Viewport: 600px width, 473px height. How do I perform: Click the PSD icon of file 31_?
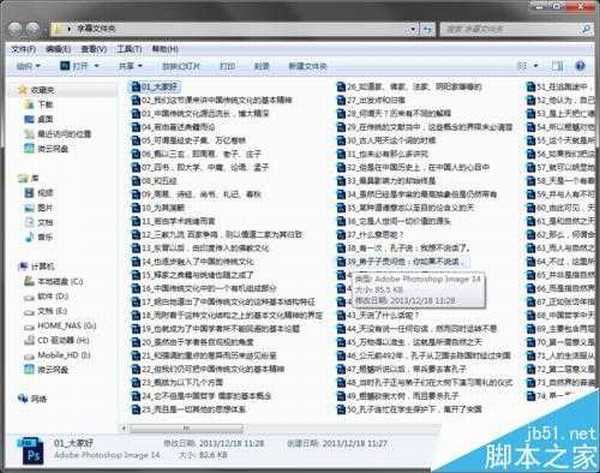click(x=341, y=154)
